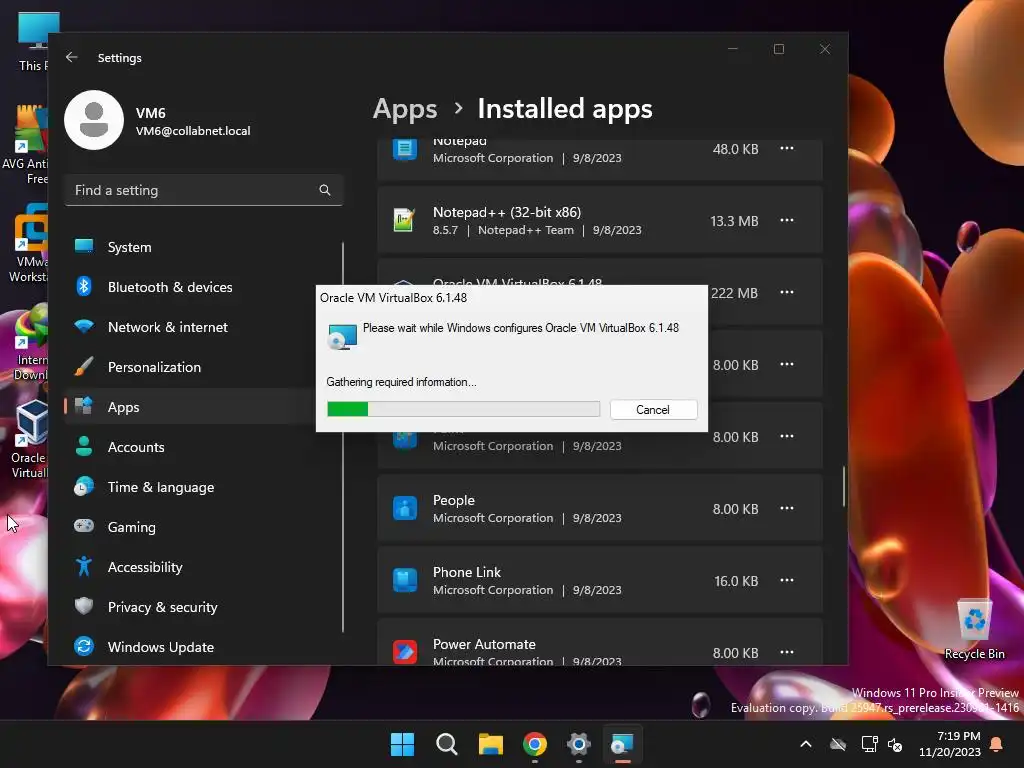Click the OneDrive cloud tray icon
1024x768 pixels.
point(838,744)
